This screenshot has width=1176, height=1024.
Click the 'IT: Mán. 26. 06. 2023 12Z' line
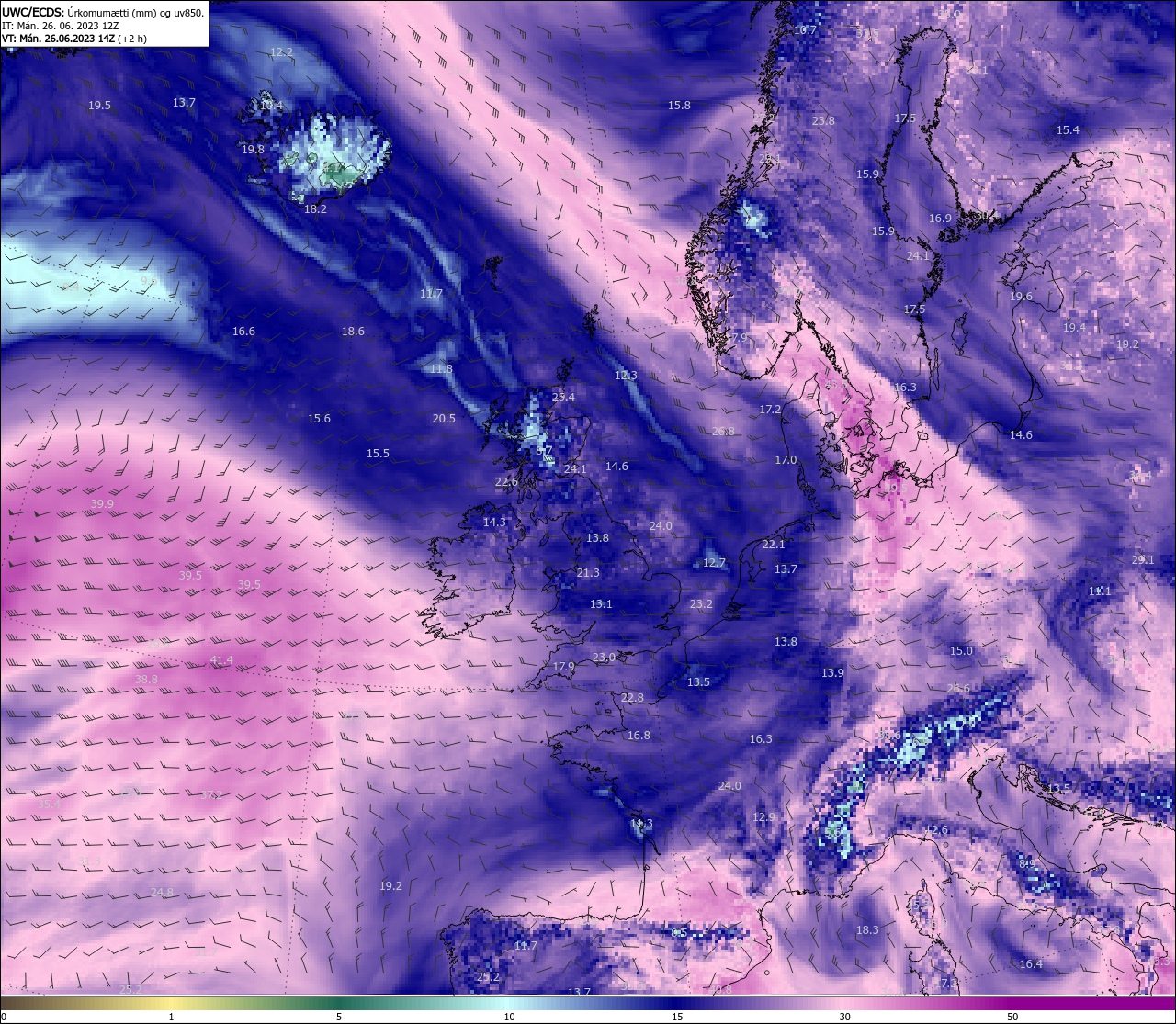pos(62,26)
